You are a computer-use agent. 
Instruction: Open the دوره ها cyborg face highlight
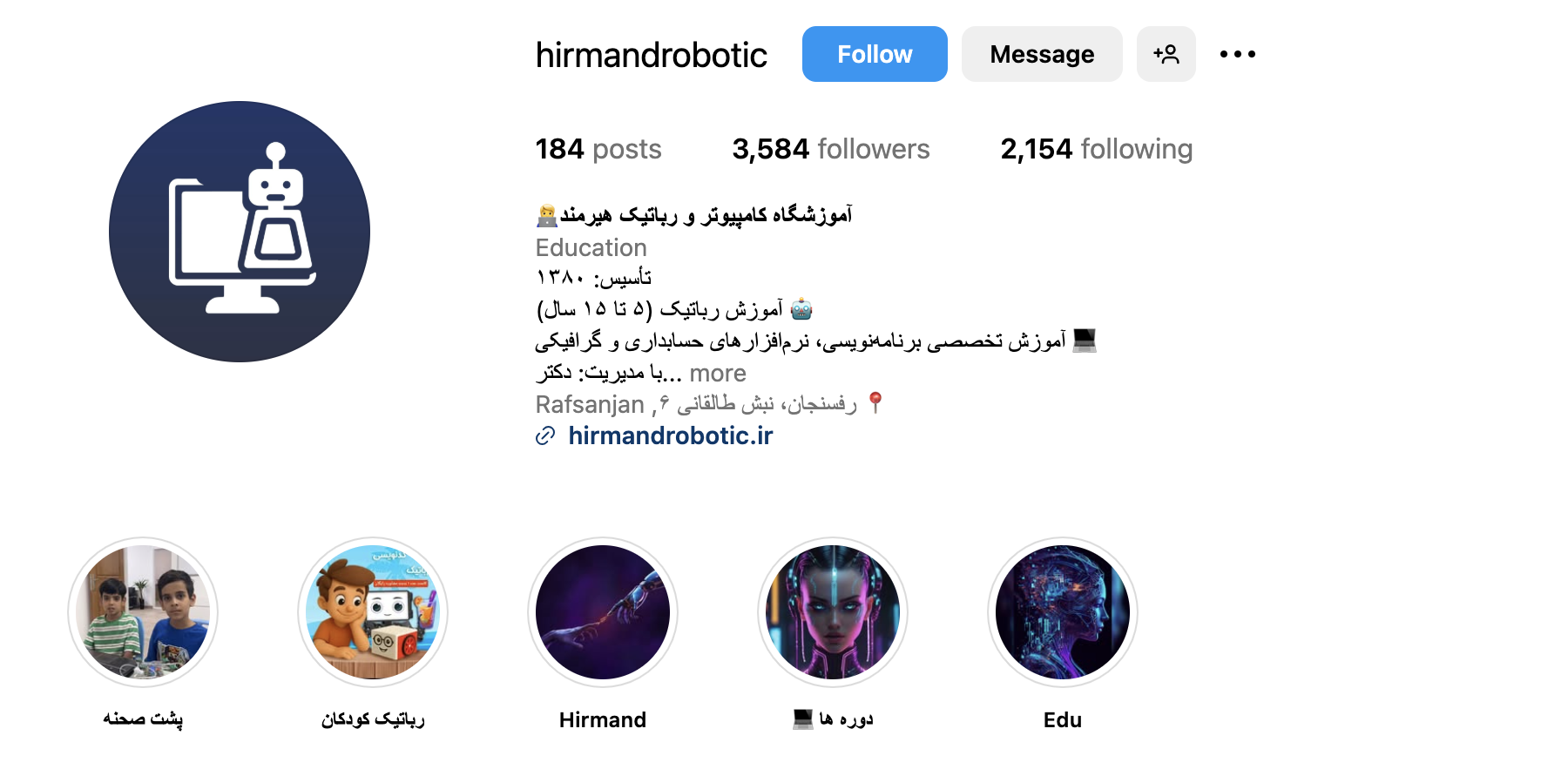(x=833, y=612)
